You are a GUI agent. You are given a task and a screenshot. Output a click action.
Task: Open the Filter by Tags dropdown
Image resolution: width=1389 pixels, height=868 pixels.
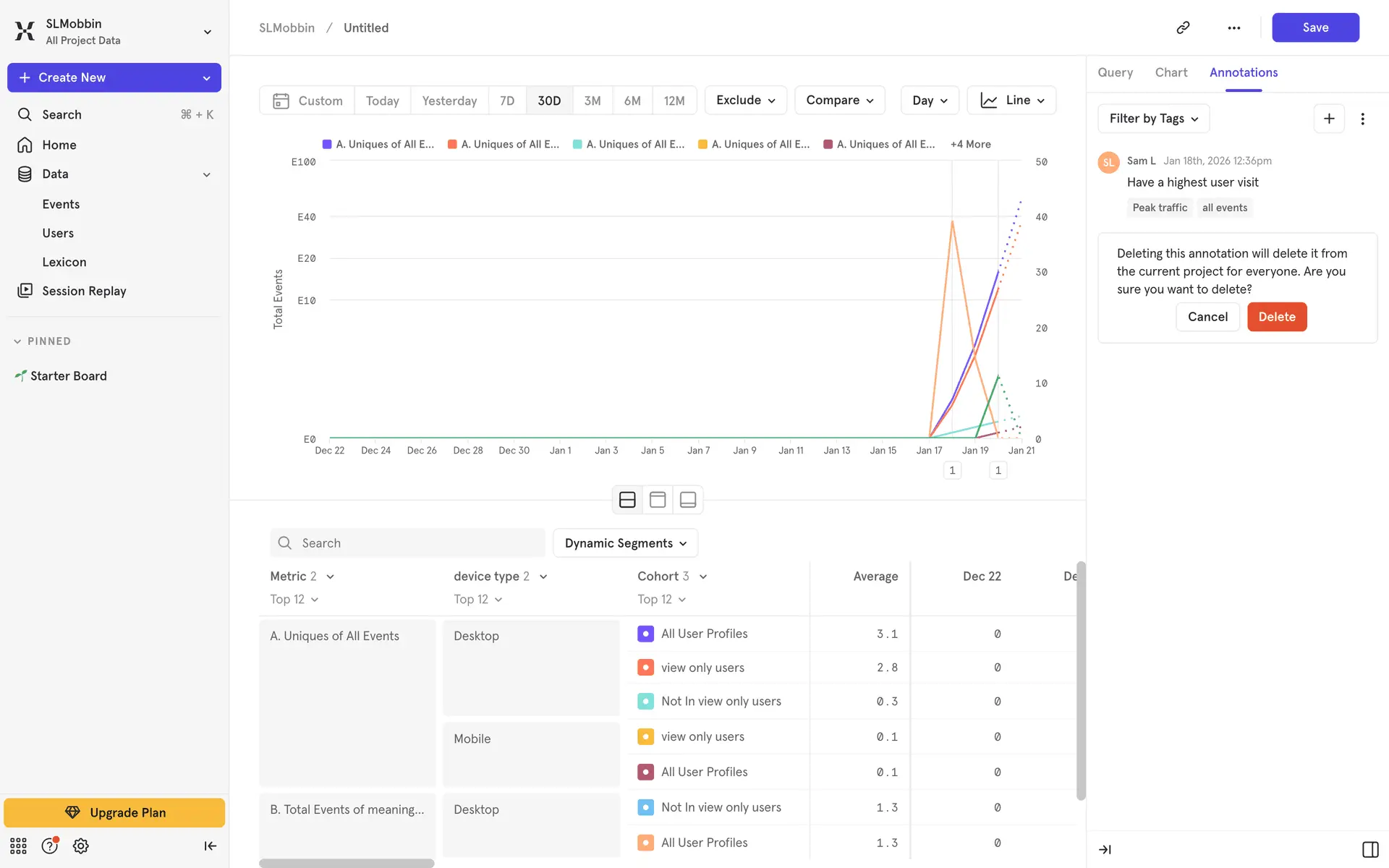coord(1153,119)
